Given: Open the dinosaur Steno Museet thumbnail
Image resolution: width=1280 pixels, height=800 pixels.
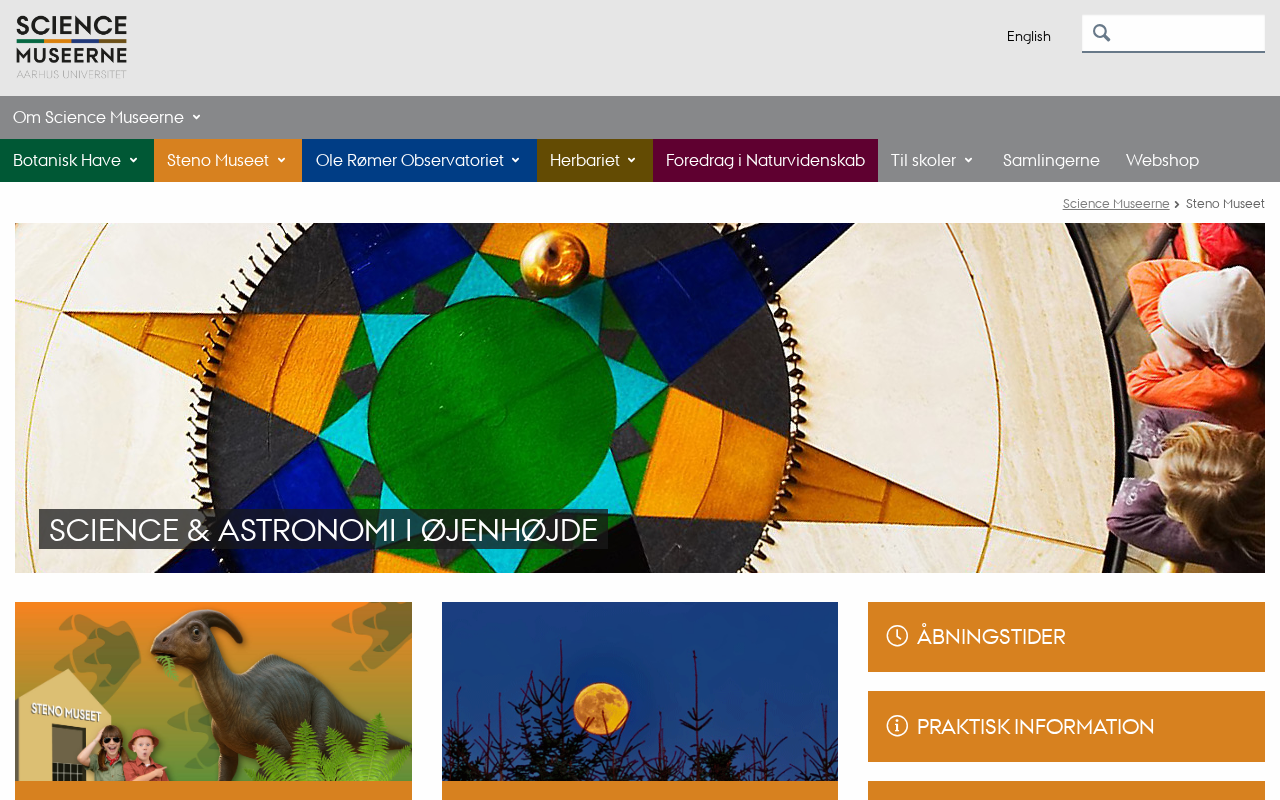Looking at the screenshot, I should pyautogui.click(x=213, y=691).
